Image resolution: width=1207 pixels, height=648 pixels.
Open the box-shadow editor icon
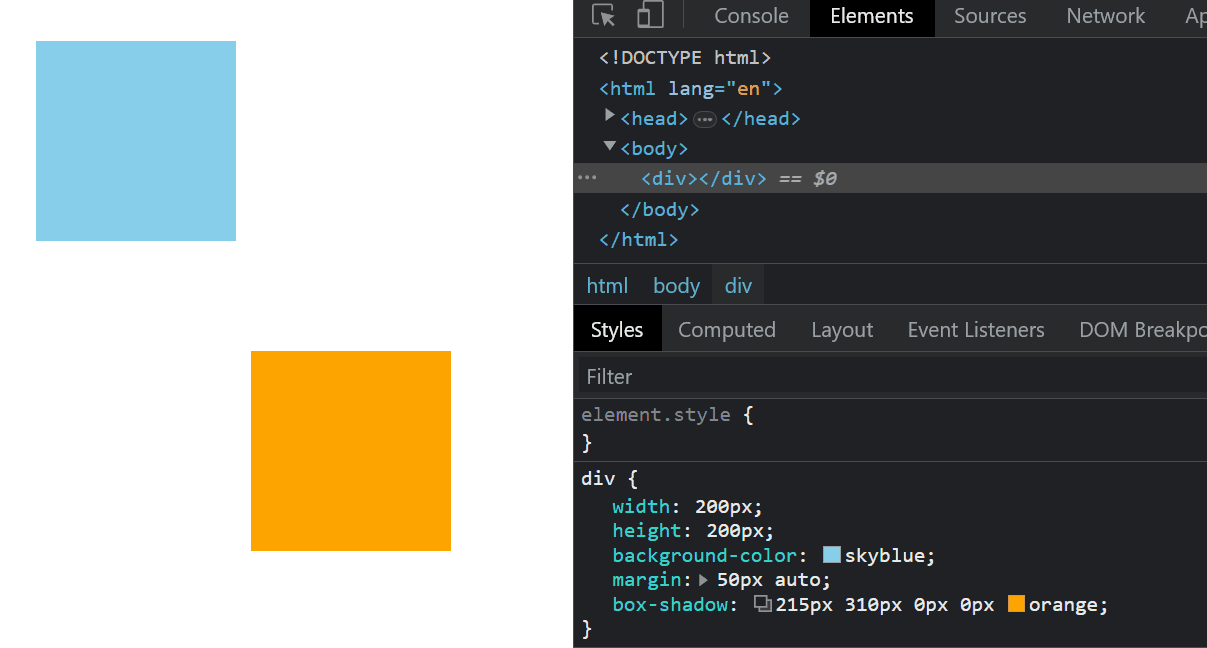tap(761, 604)
